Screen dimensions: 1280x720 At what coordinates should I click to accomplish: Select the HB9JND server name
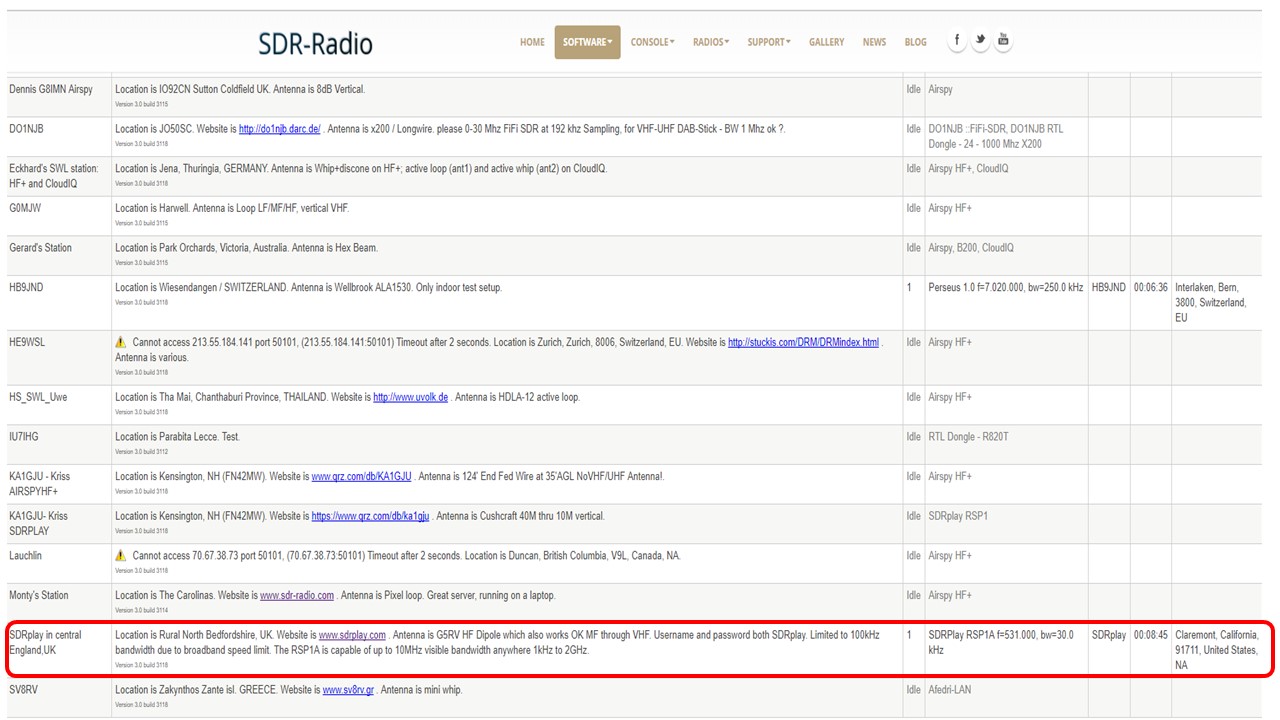tap(26, 287)
